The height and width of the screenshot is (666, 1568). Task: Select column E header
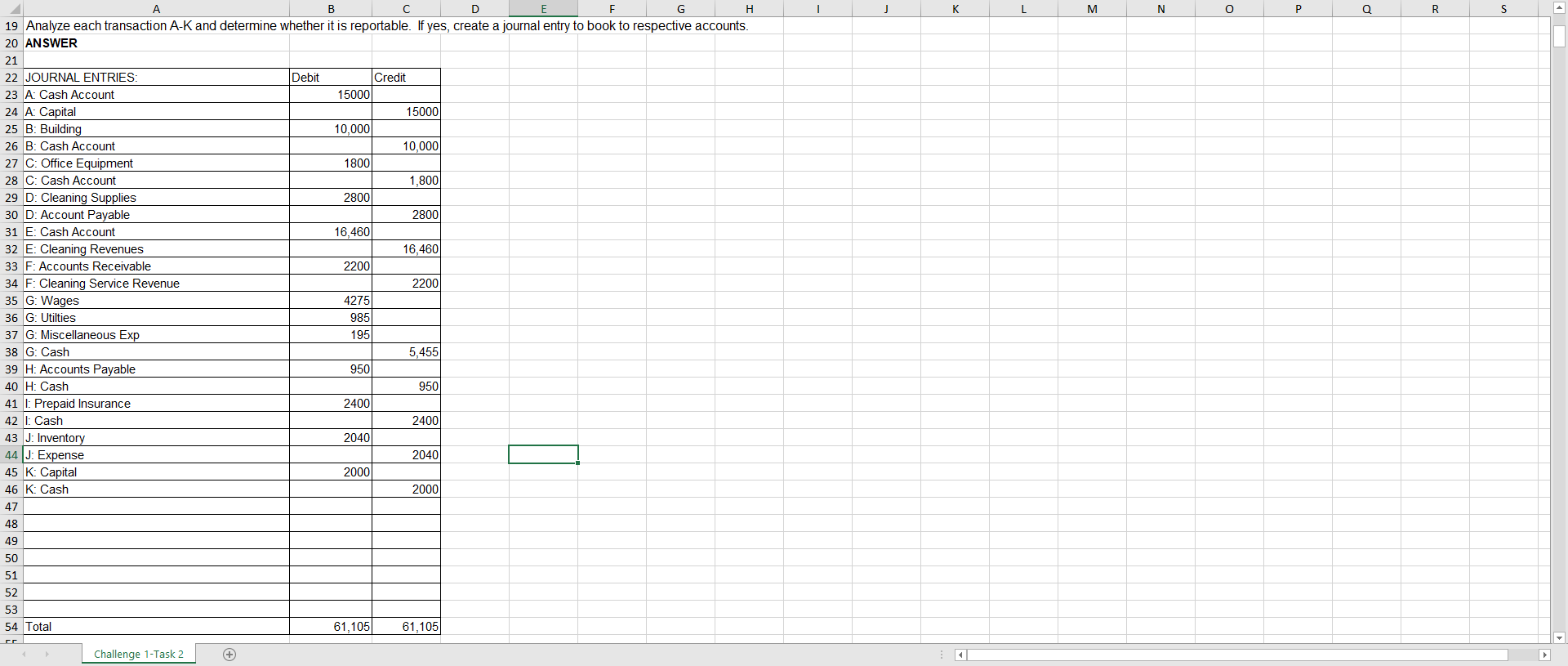[543, 9]
